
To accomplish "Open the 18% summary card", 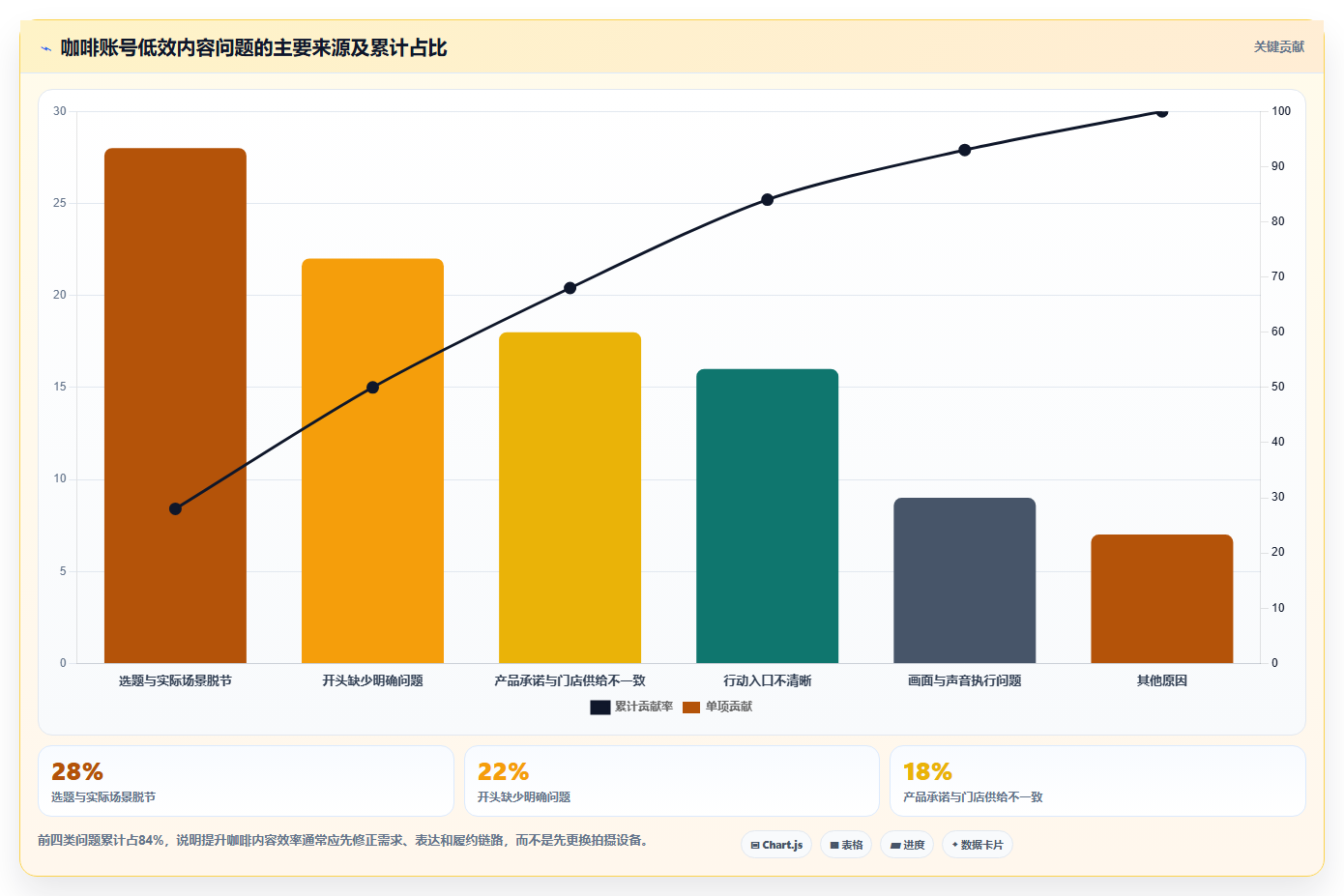I will click(x=1097, y=781).
